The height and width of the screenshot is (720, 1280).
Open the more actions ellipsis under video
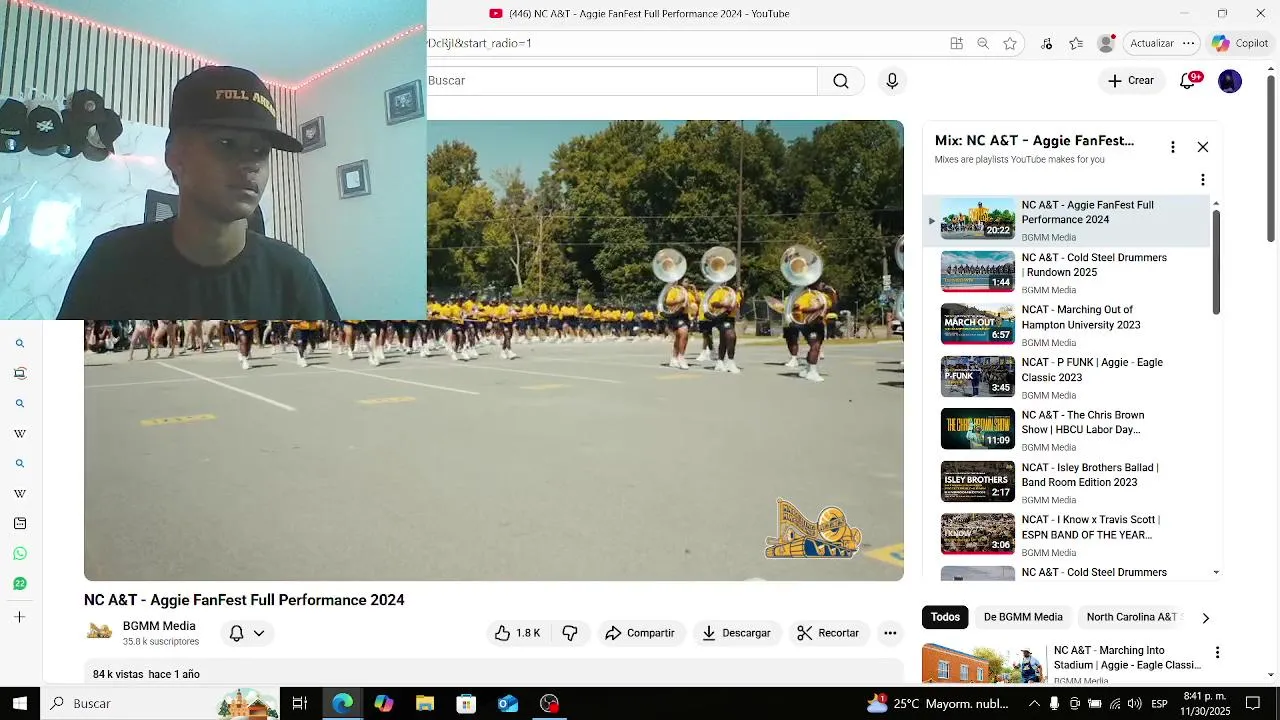[x=890, y=633]
